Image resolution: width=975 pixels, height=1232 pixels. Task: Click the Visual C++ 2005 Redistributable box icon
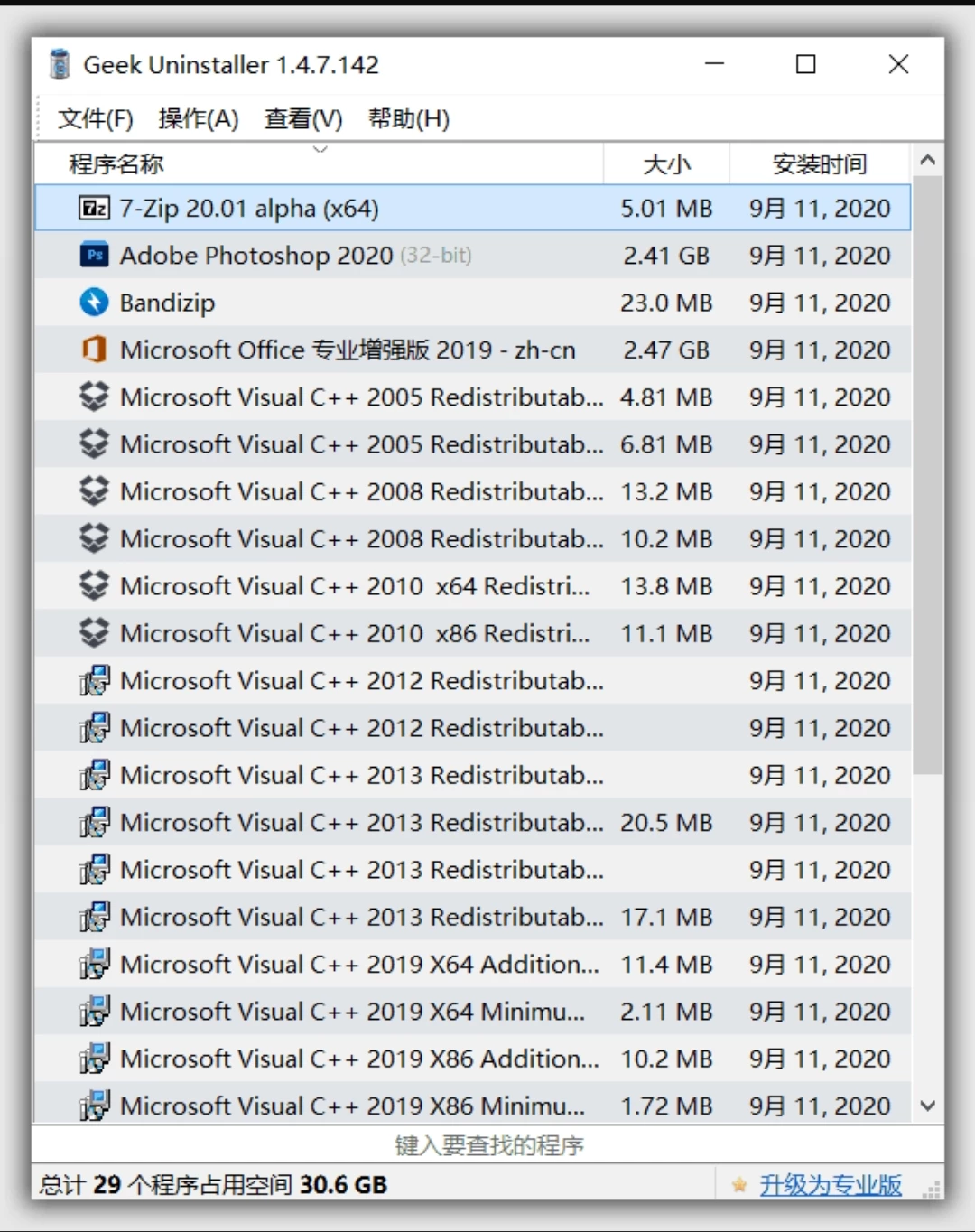pos(94,397)
